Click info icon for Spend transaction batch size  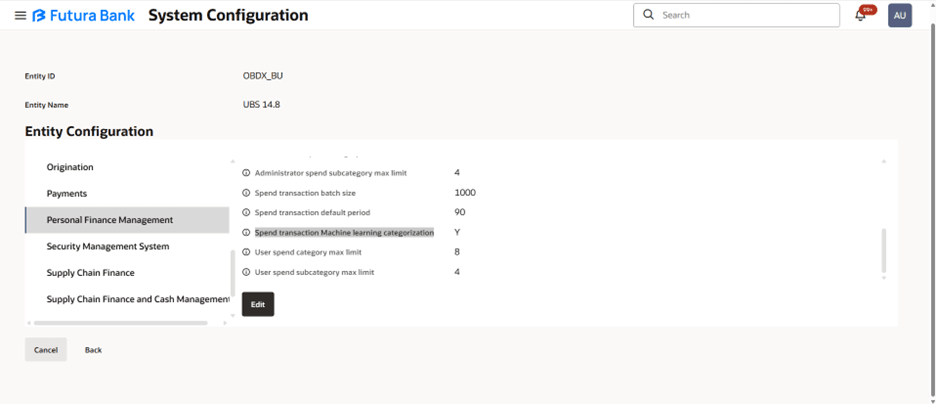pyautogui.click(x=247, y=193)
